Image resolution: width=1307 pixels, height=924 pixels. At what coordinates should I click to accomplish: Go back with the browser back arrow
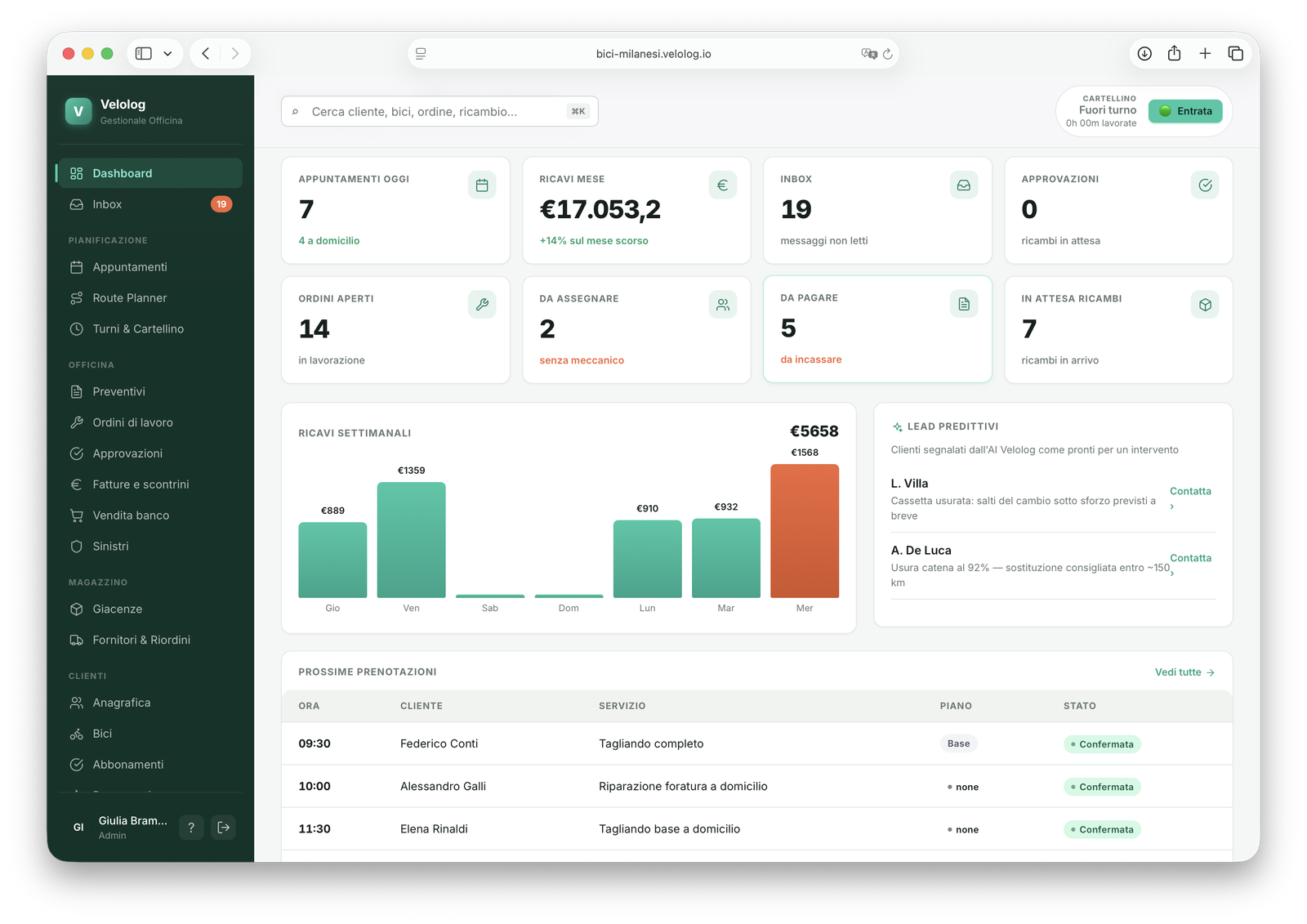point(206,54)
